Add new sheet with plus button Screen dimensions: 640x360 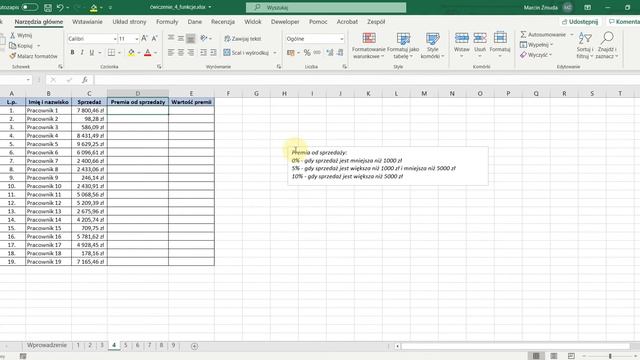tap(194, 346)
